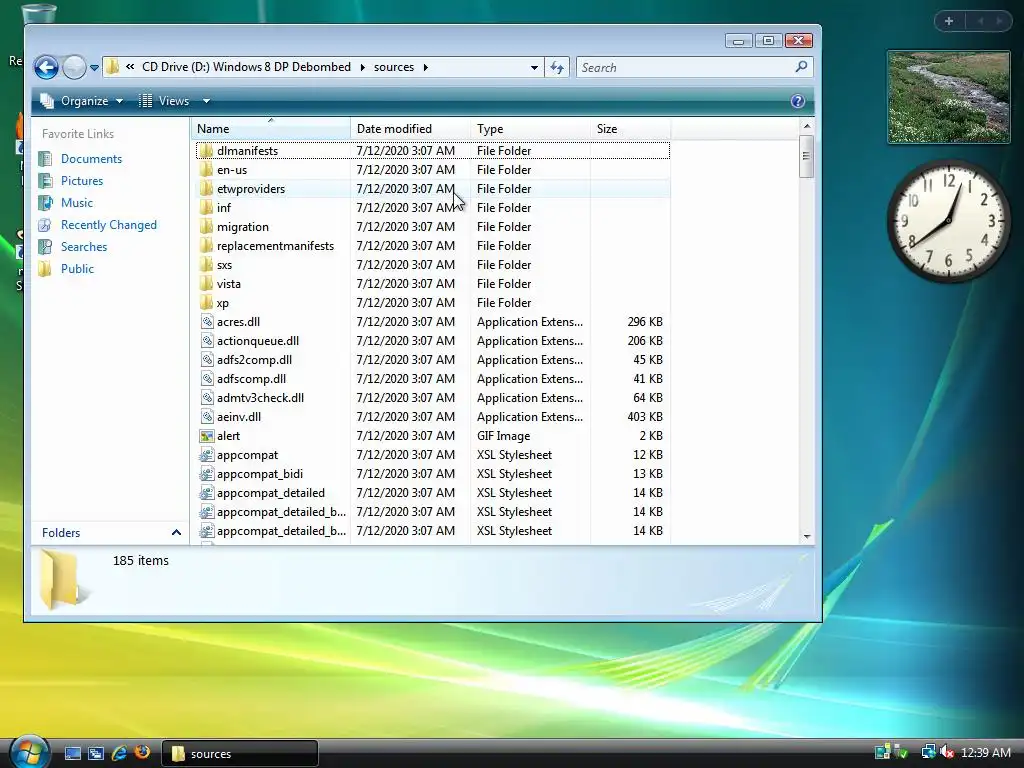Launch Internet Explorer from quick launch
This screenshot has height=768, width=1024.
119,754
